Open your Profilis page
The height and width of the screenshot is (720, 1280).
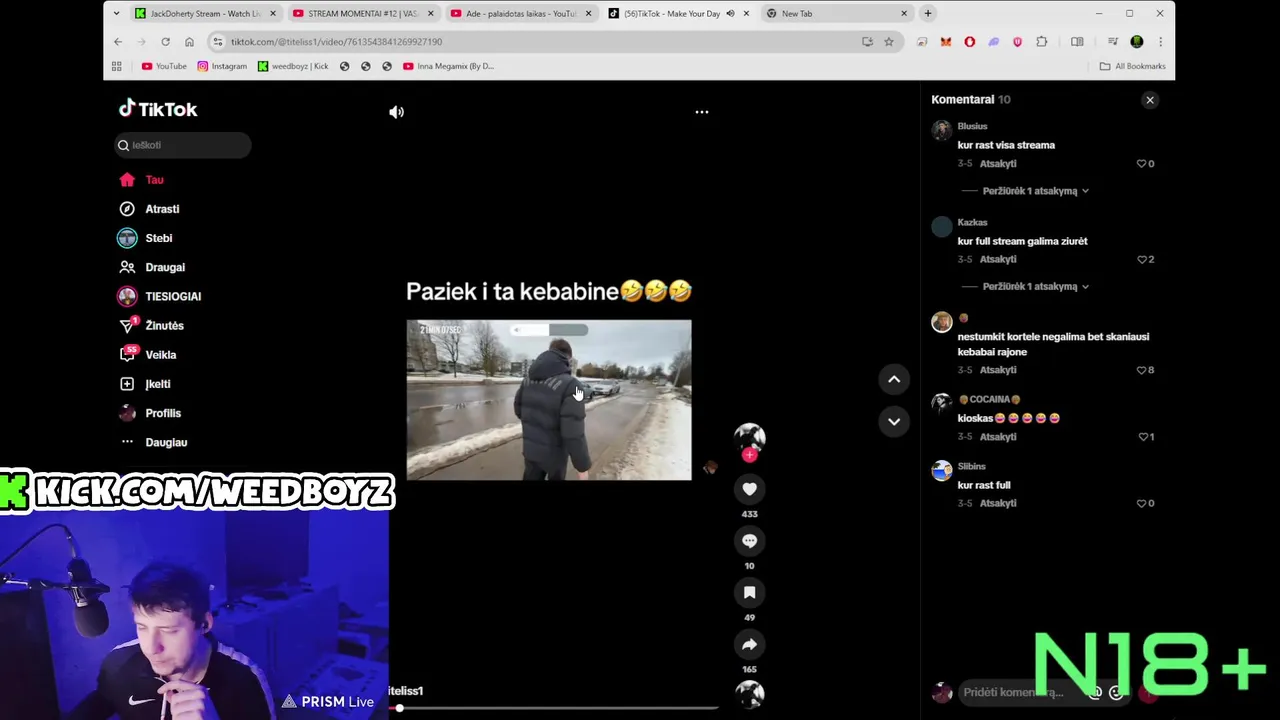(x=163, y=413)
